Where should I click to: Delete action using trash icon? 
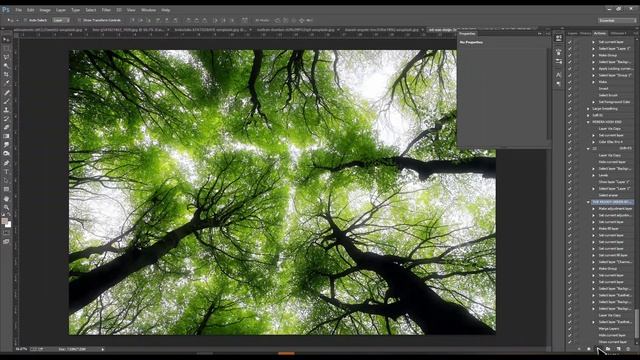[628, 349]
